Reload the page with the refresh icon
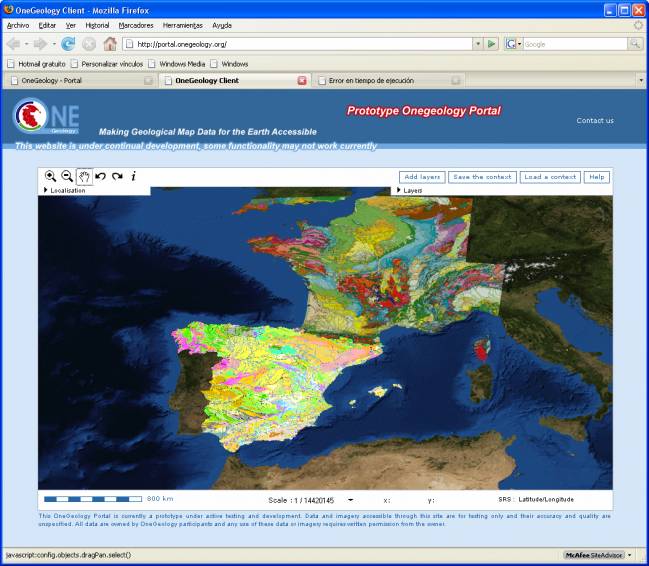 coord(68,43)
